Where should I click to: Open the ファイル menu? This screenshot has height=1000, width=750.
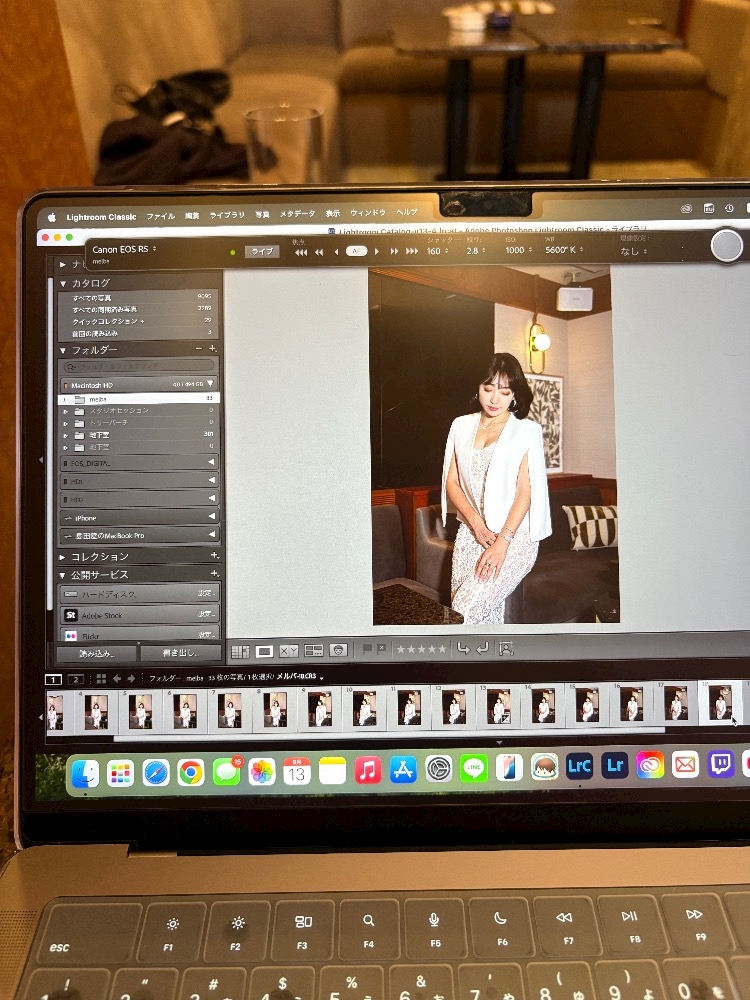160,216
